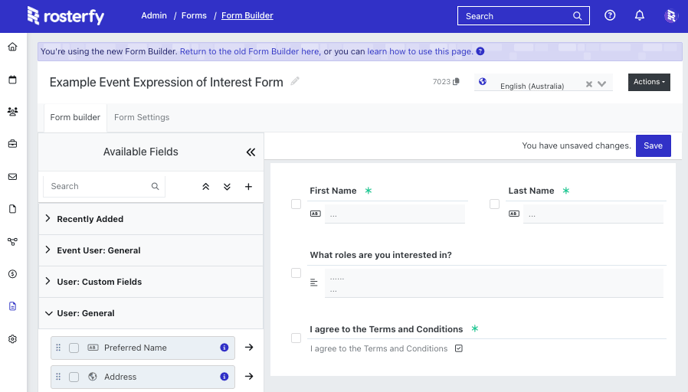
Task: Open the workflow nodes sidebar icon
Action: coord(12,241)
